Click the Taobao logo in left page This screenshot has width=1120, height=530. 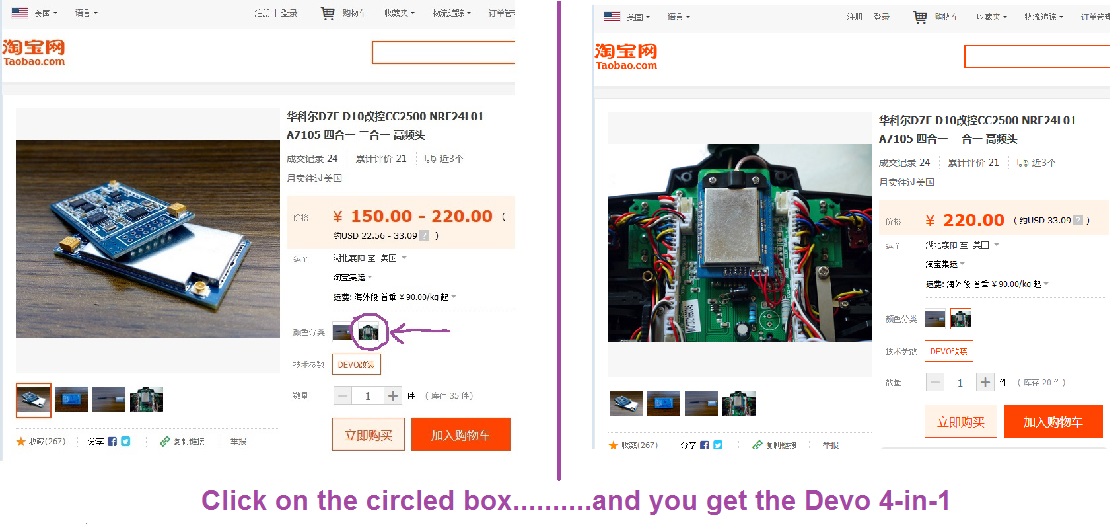click(34, 52)
